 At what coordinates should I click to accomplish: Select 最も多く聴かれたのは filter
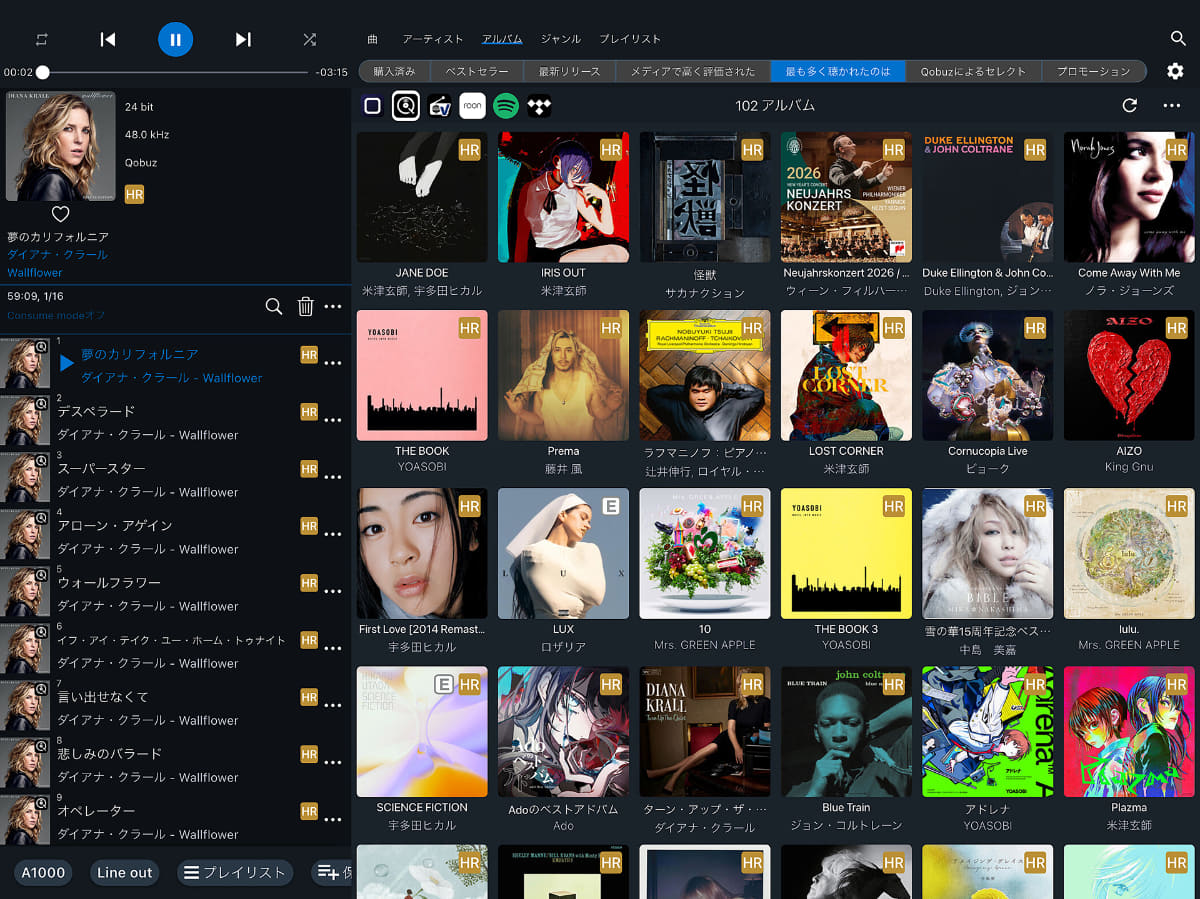[x=838, y=71]
